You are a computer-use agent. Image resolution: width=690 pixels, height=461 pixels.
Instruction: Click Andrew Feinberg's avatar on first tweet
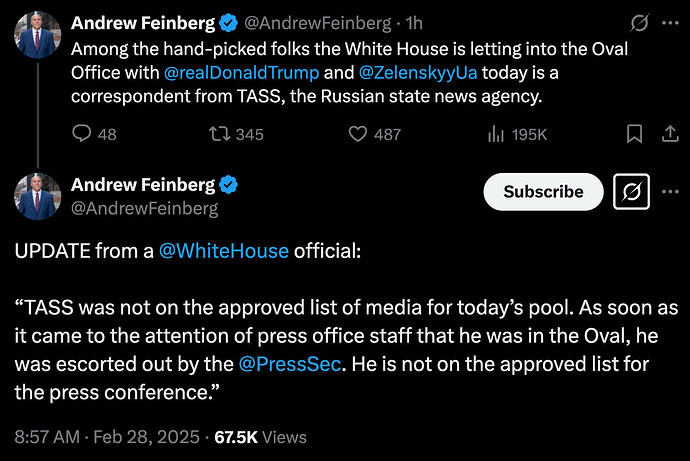37,35
